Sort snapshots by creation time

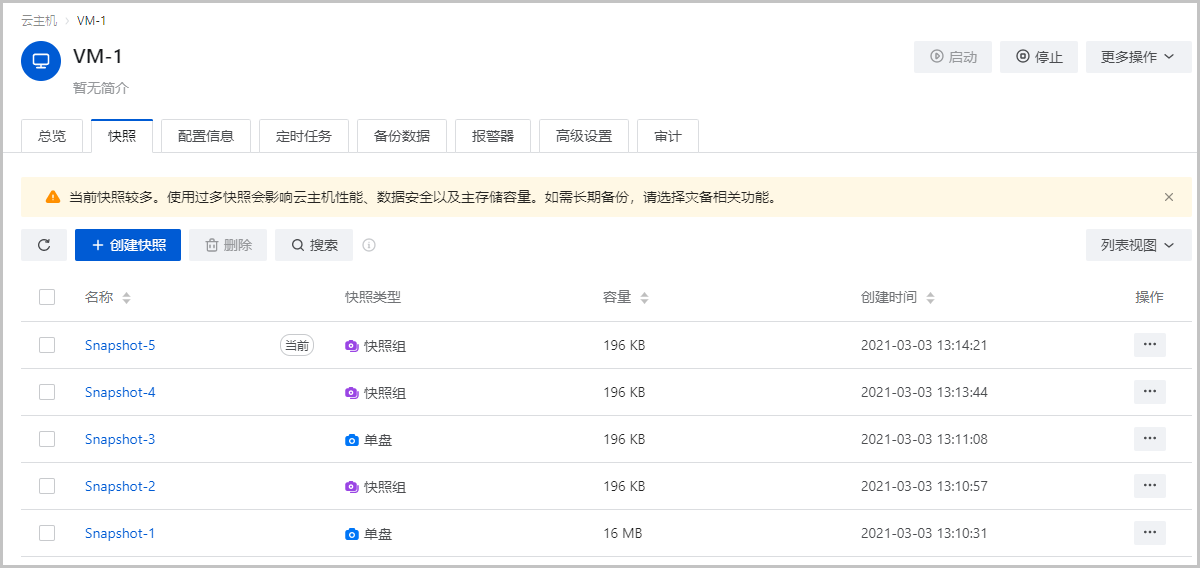[930, 298]
